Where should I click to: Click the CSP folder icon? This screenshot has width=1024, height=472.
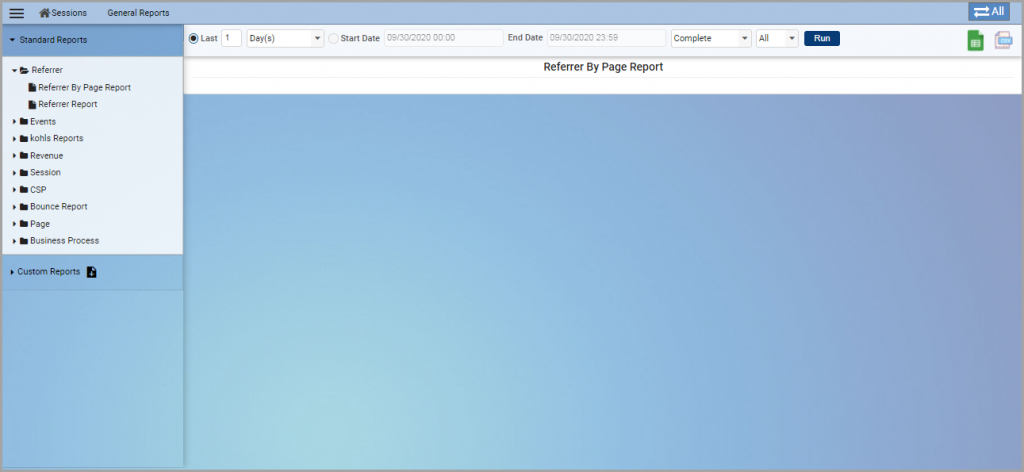point(24,189)
